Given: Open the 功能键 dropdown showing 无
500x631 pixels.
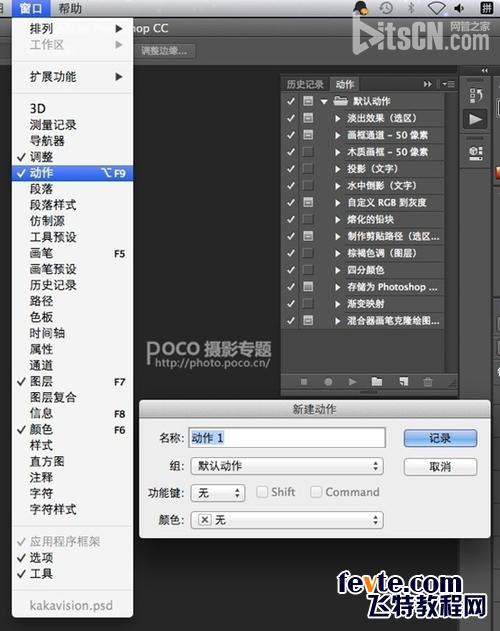Looking at the screenshot, I should (218, 493).
